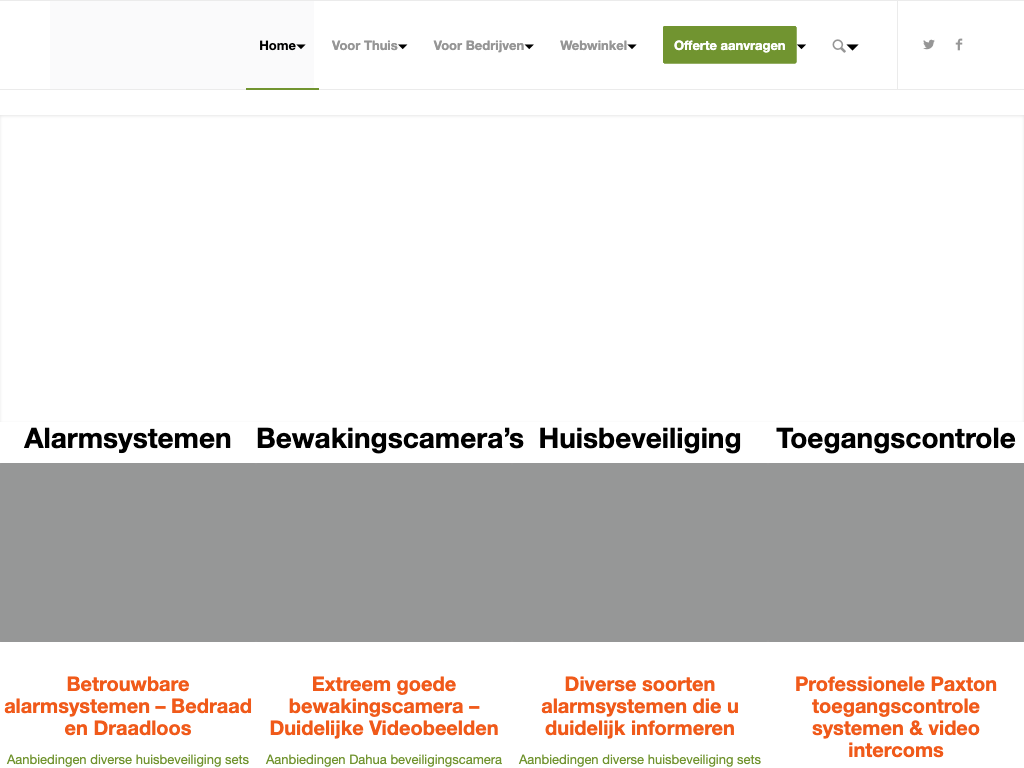This screenshot has height=768, width=1024.
Task: Open the Toegangscontrole heading
Action: [896, 439]
